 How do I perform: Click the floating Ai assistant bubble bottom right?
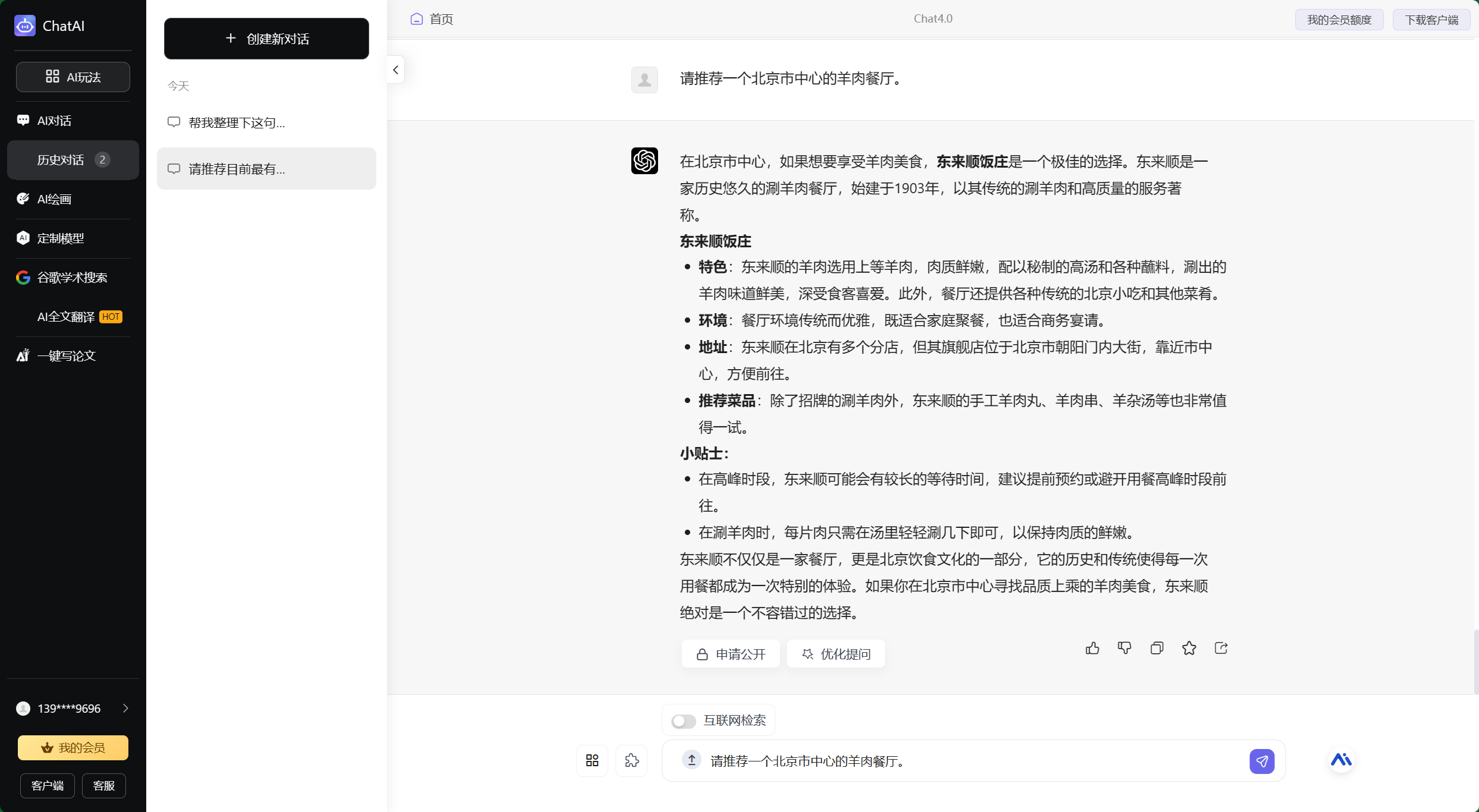[1341, 760]
